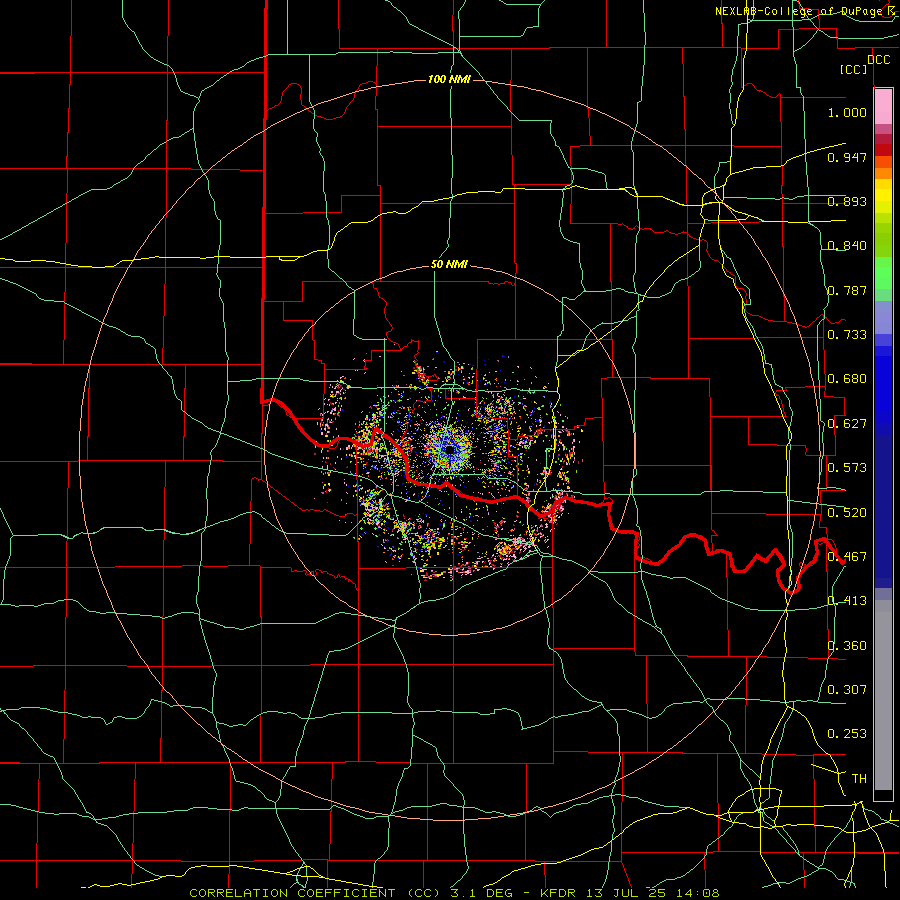Click the 0.413 scale value
Image resolution: width=900 pixels, height=900 pixels.
coord(847,601)
